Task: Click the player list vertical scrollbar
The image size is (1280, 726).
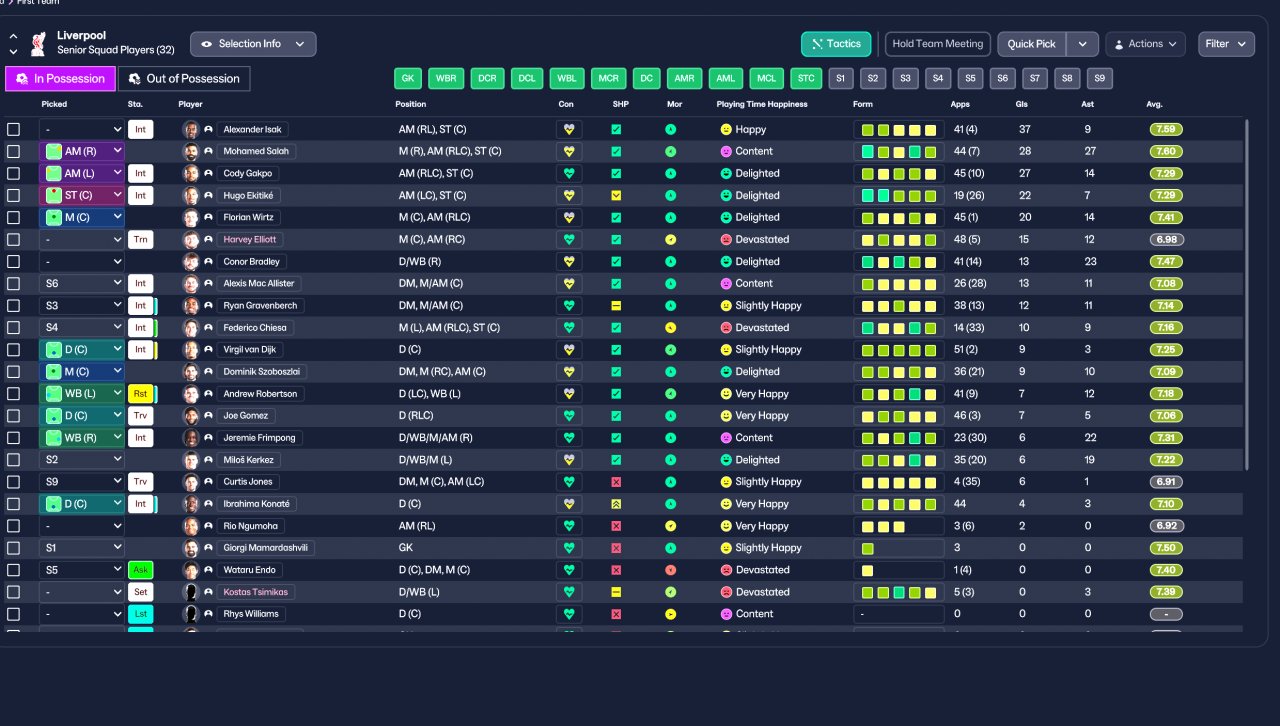Action: (x=1246, y=295)
